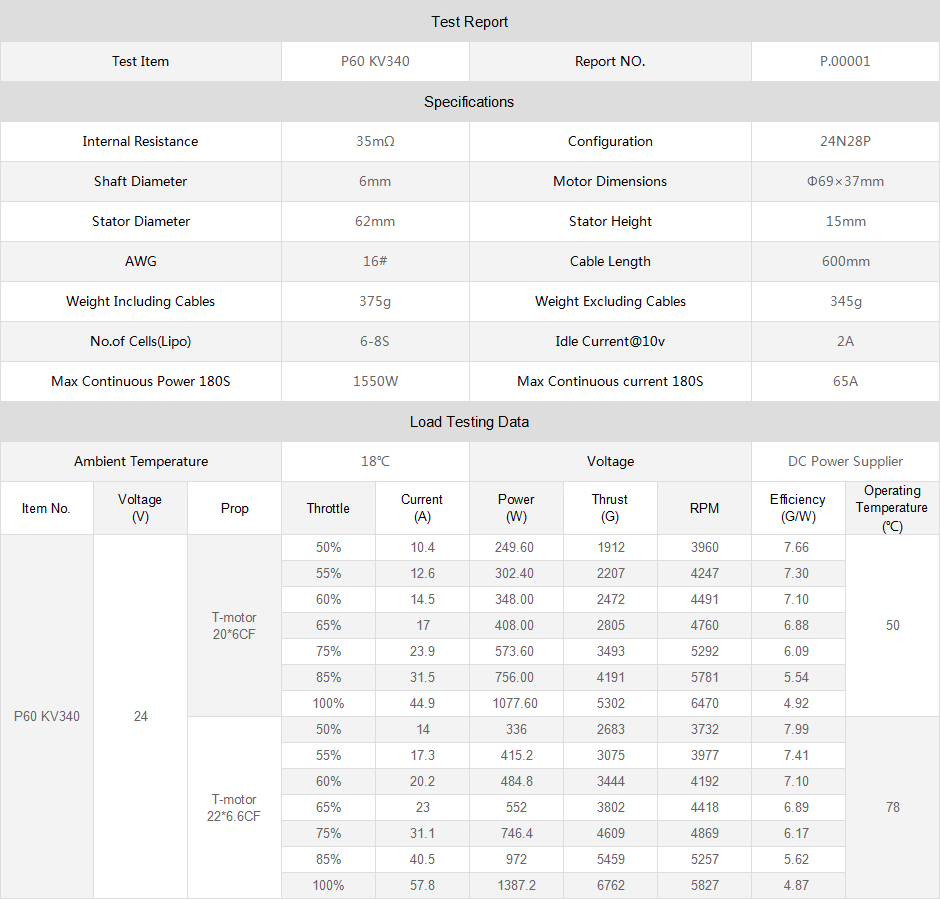
Task: Click the '35mΩ' internal resistance value
Action: (375, 141)
